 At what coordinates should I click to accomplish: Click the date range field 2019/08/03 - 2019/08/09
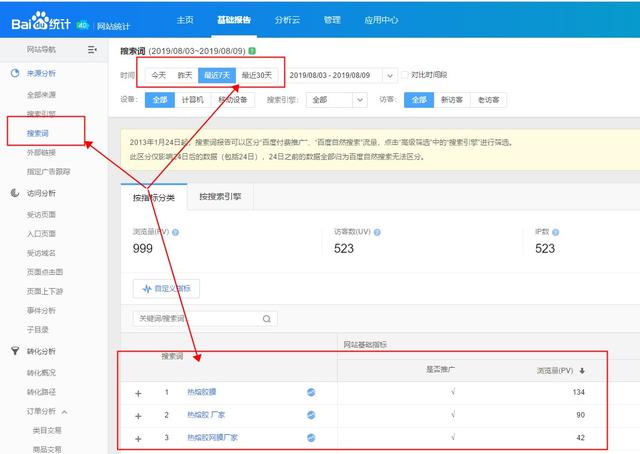334,76
